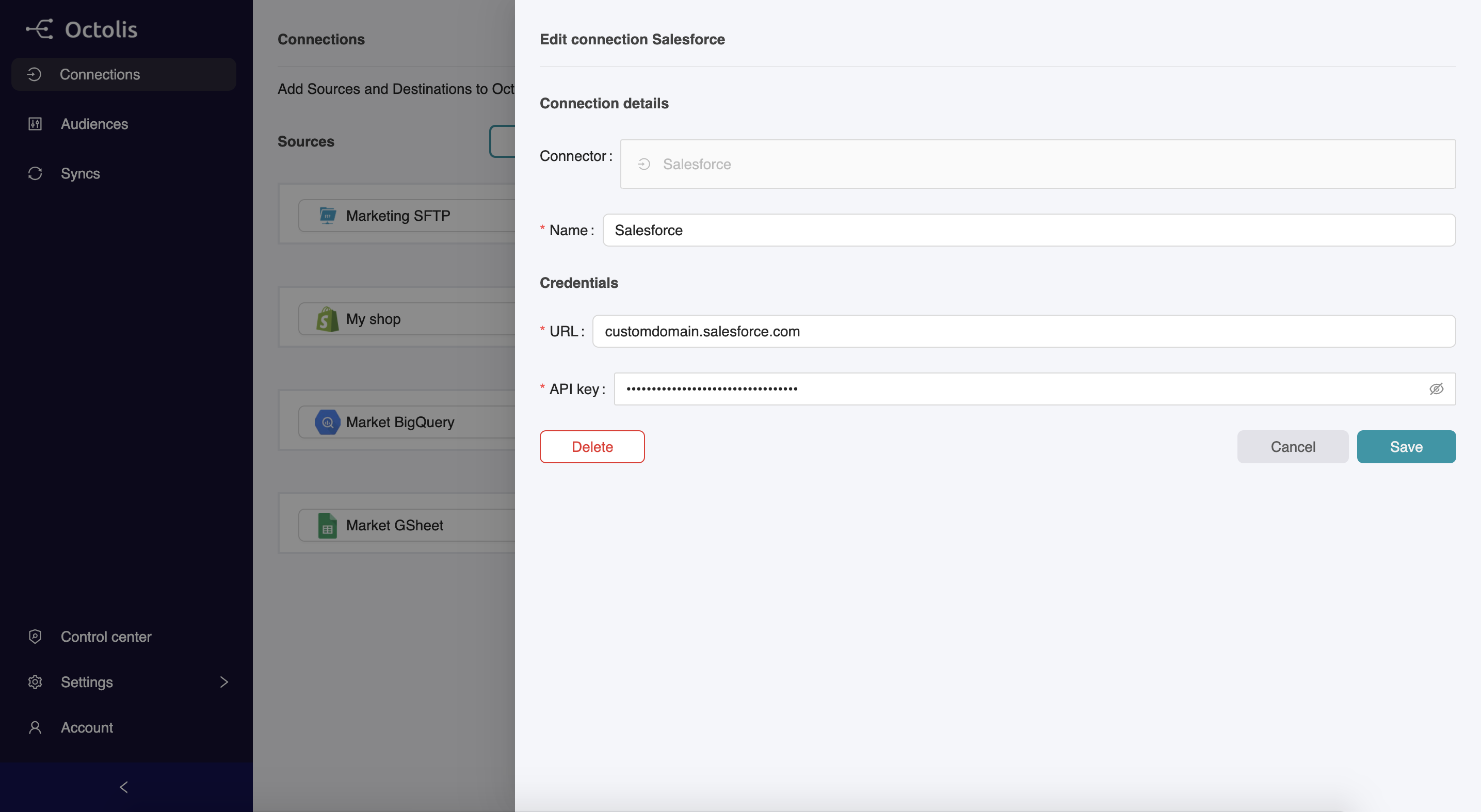This screenshot has width=1481, height=812.
Task: Click the Shopify icon for My shop
Action: 328,319
